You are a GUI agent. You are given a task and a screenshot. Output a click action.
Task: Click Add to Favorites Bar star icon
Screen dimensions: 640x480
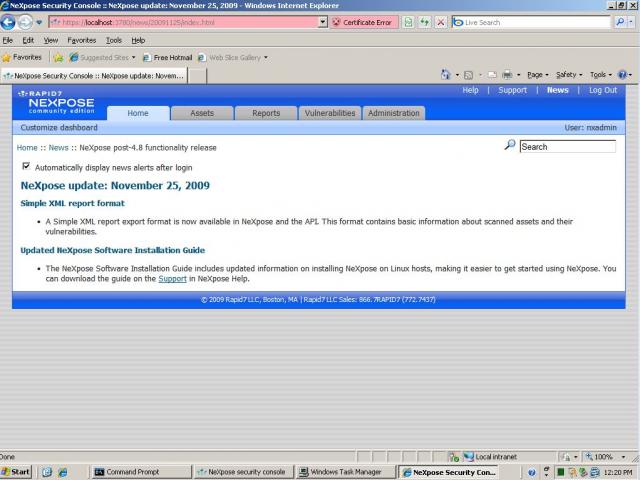[x=58, y=58]
